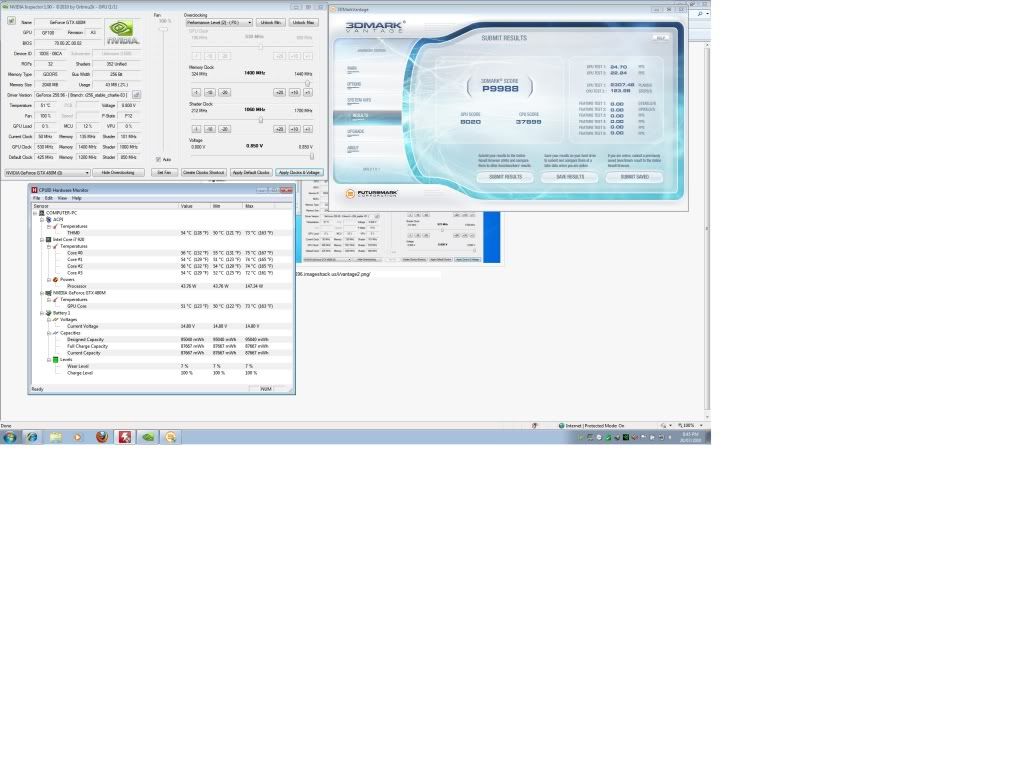Image resolution: width=1024 pixels, height=768 pixels.
Task: Click the button beside Driver Version field
Action: pyautogui.click(x=136, y=95)
